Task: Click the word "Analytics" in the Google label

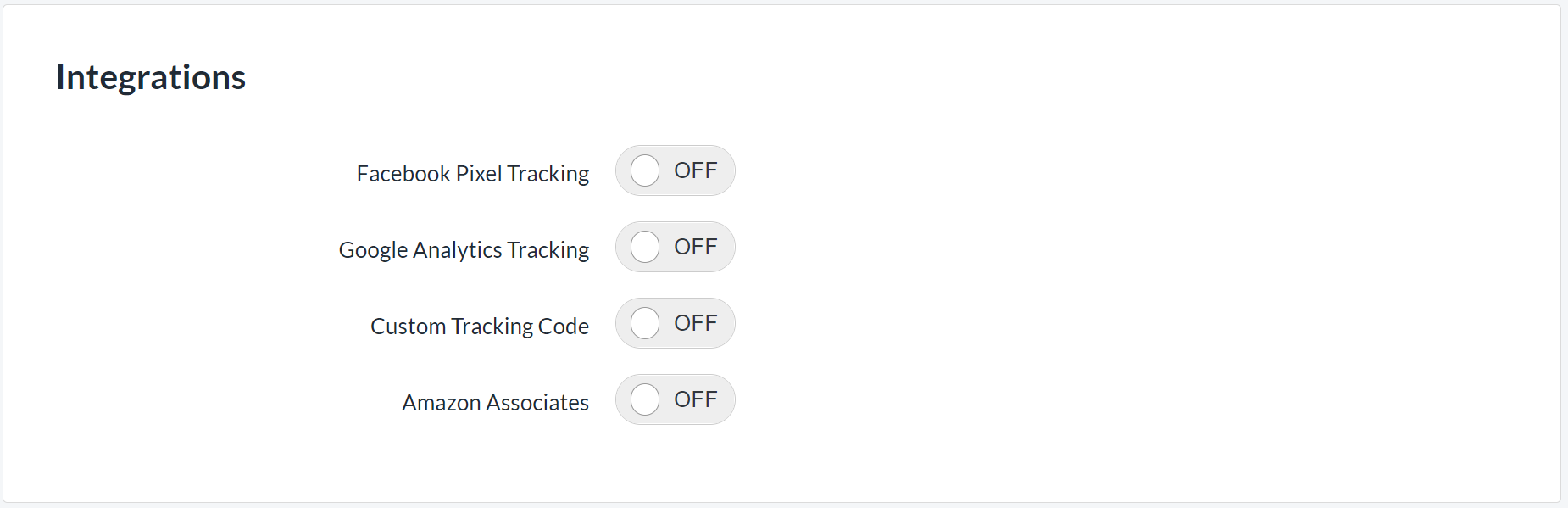Action: coord(458,250)
